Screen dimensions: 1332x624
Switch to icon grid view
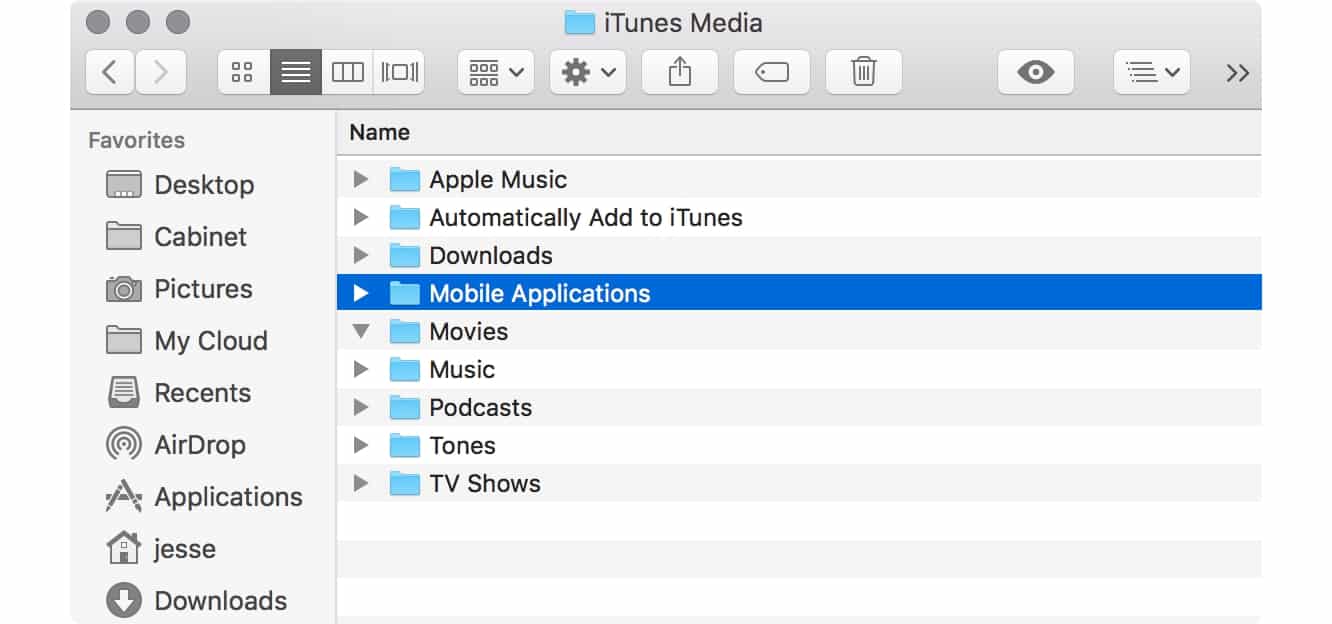tap(243, 72)
